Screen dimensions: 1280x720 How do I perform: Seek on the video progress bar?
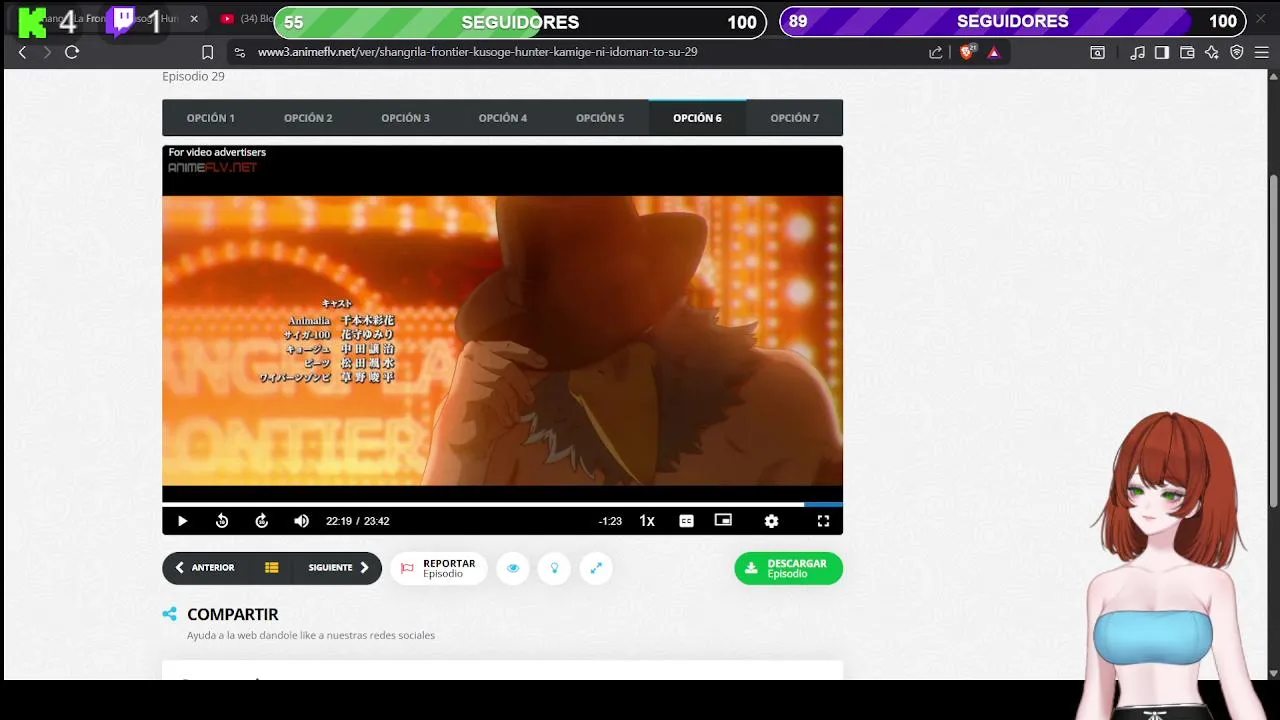coord(502,504)
